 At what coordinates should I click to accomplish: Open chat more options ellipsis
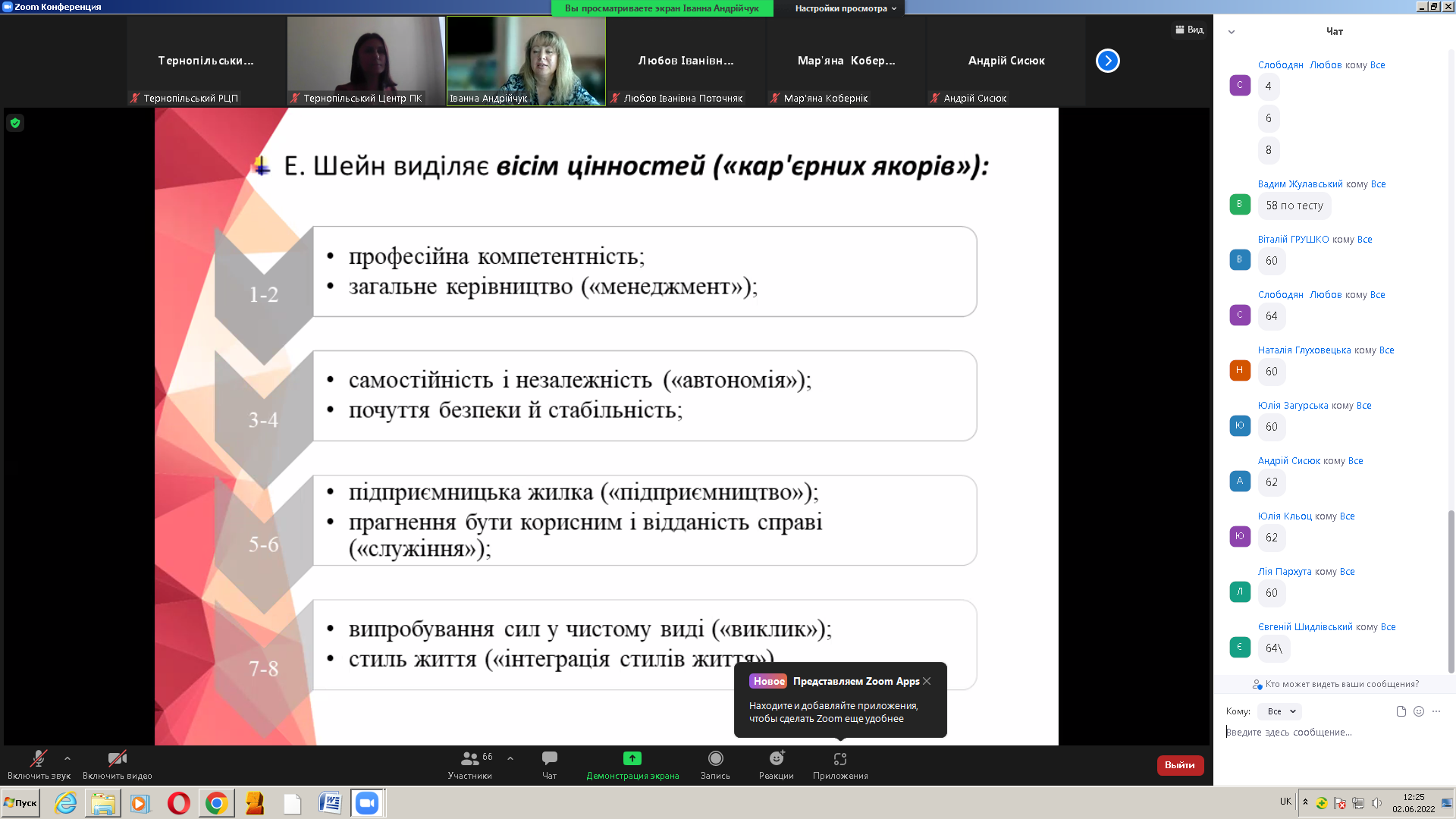[x=1436, y=711]
